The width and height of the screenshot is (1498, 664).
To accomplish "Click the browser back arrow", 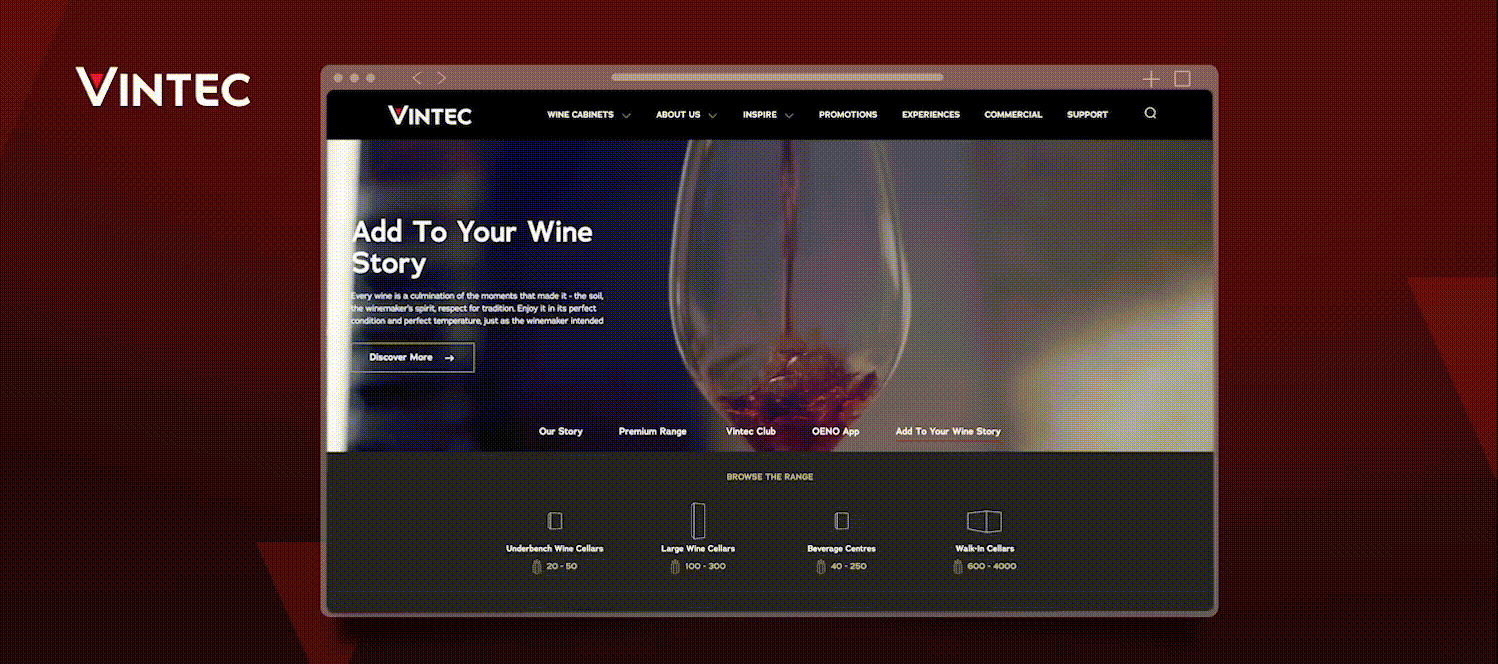I will pos(416,77).
